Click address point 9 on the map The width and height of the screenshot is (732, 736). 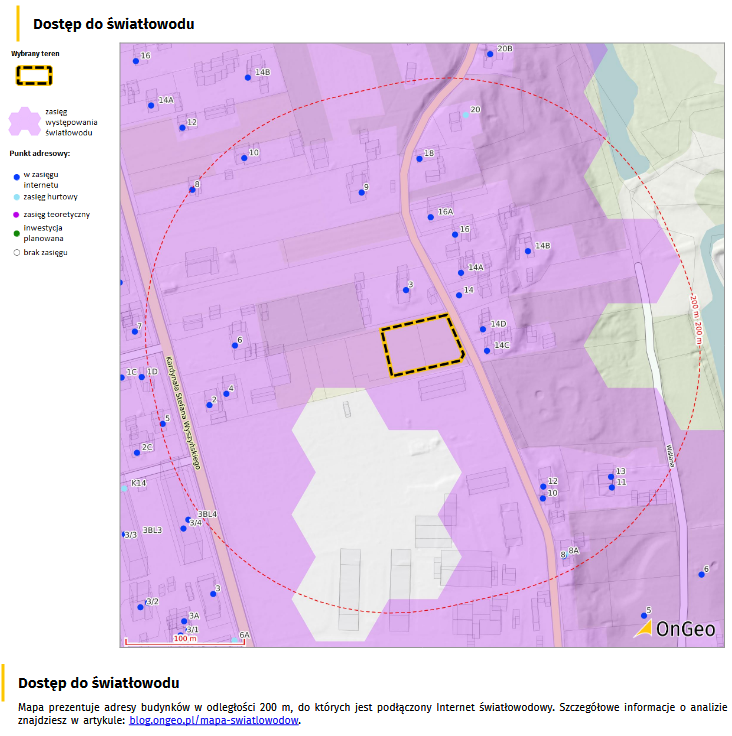tap(361, 191)
